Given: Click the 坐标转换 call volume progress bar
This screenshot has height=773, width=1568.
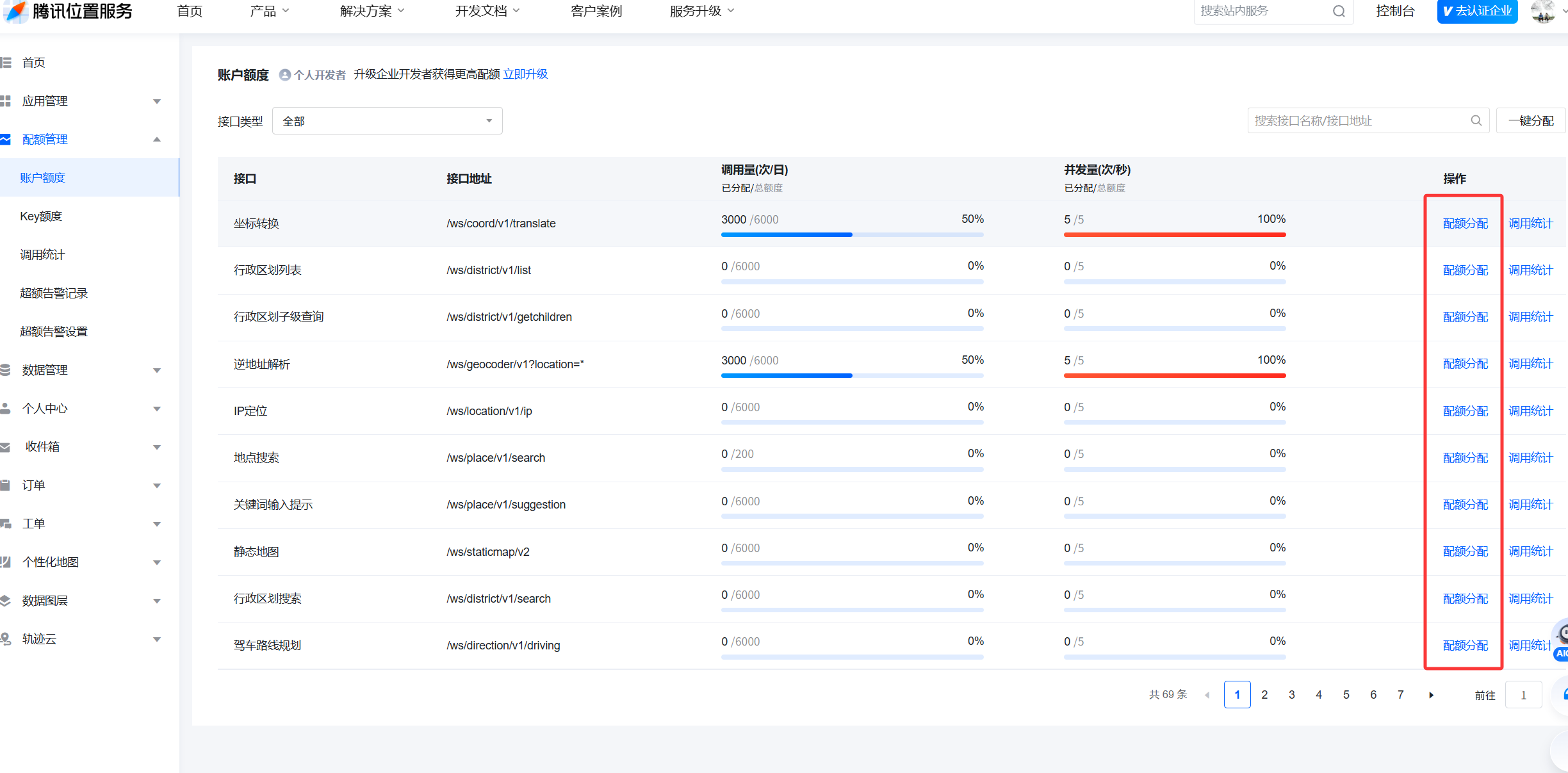Looking at the screenshot, I should coord(852,234).
